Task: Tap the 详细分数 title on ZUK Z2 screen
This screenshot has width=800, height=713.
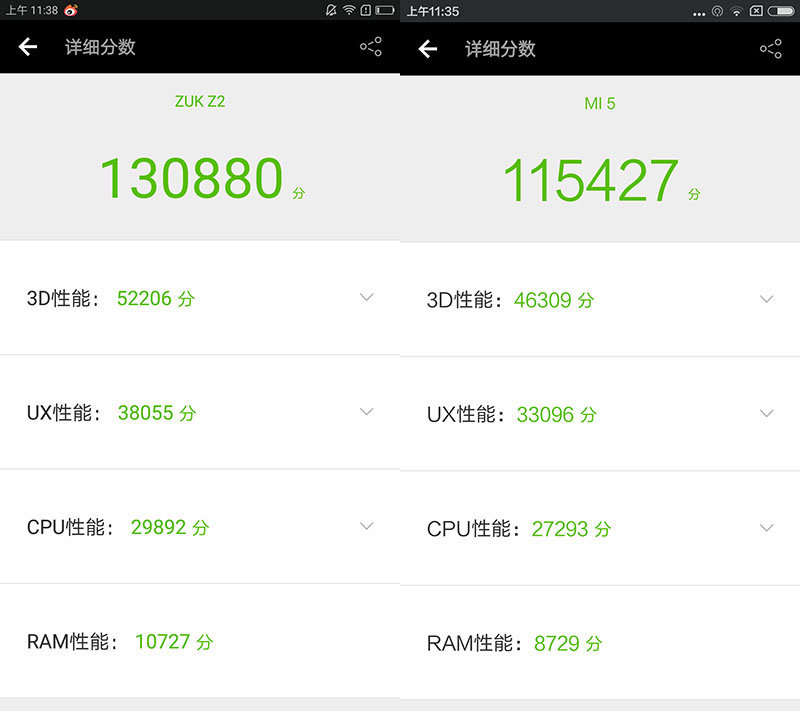Action: point(100,47)
